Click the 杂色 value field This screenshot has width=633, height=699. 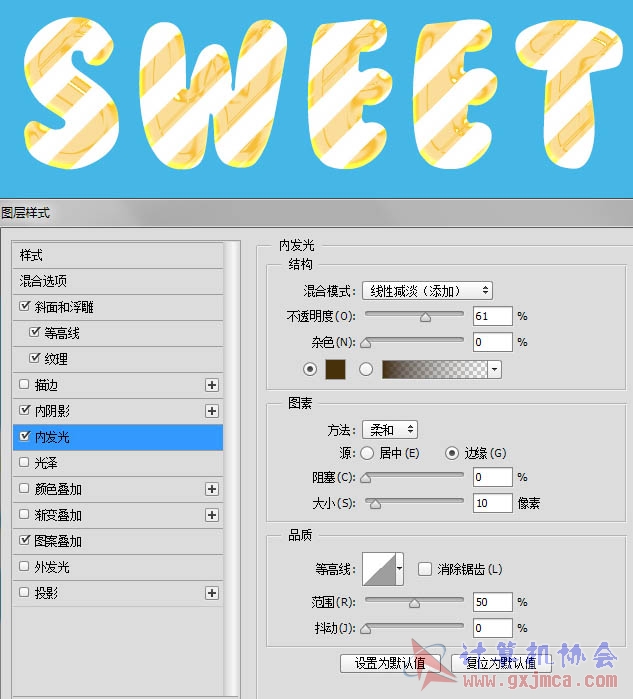pos(493,342)
